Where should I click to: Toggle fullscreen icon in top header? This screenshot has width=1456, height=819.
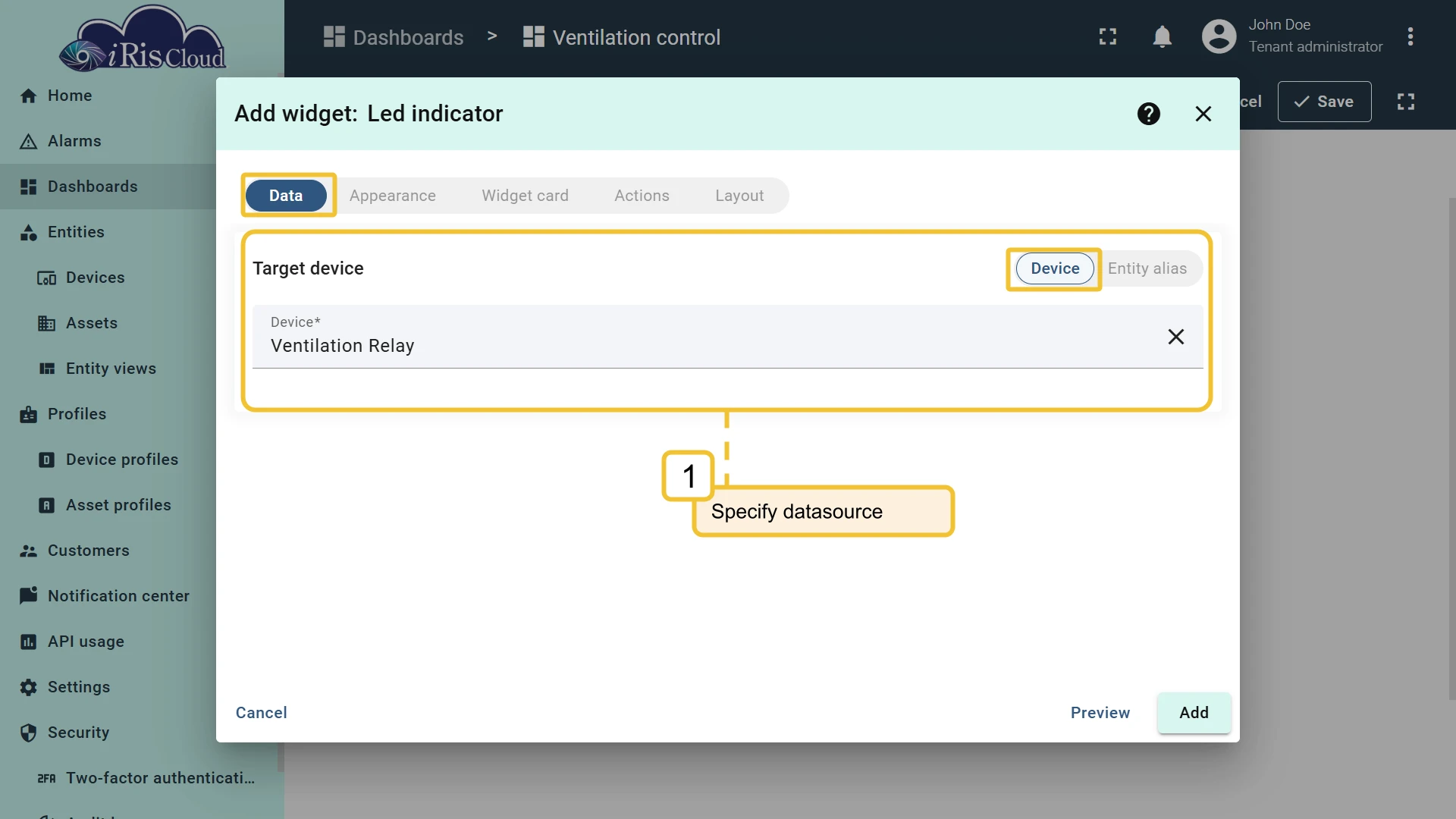point(1108,36)
